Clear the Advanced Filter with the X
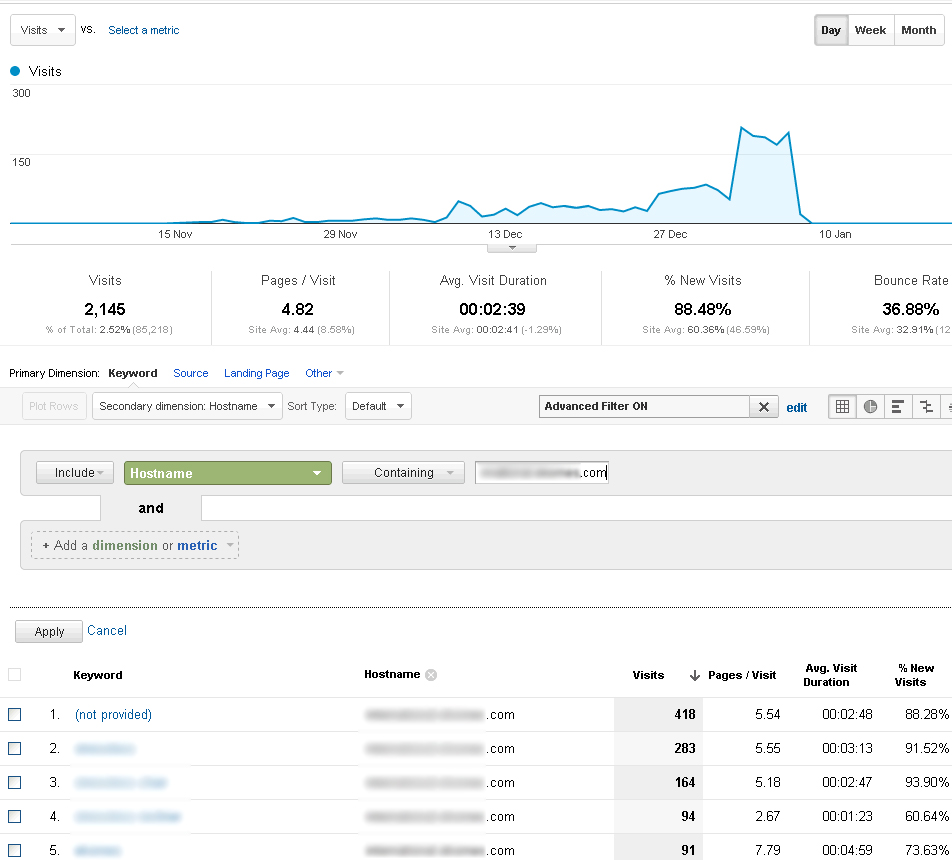The height and width of the screenshot is (860, 952). click(763, 407)
